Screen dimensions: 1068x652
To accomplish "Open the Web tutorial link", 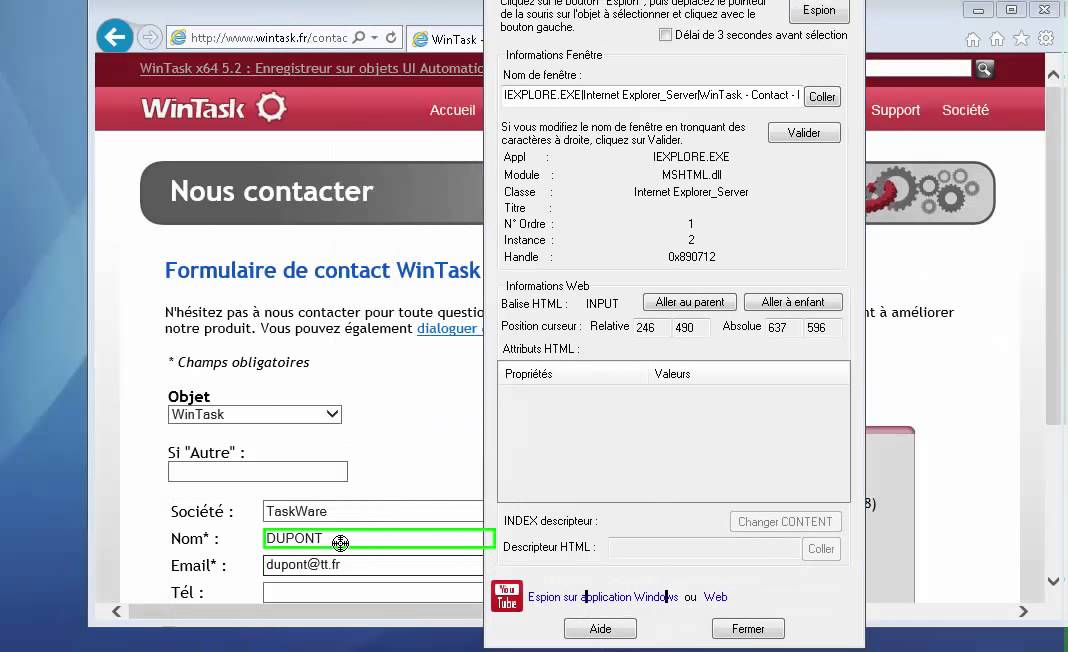I will (715, 597).
